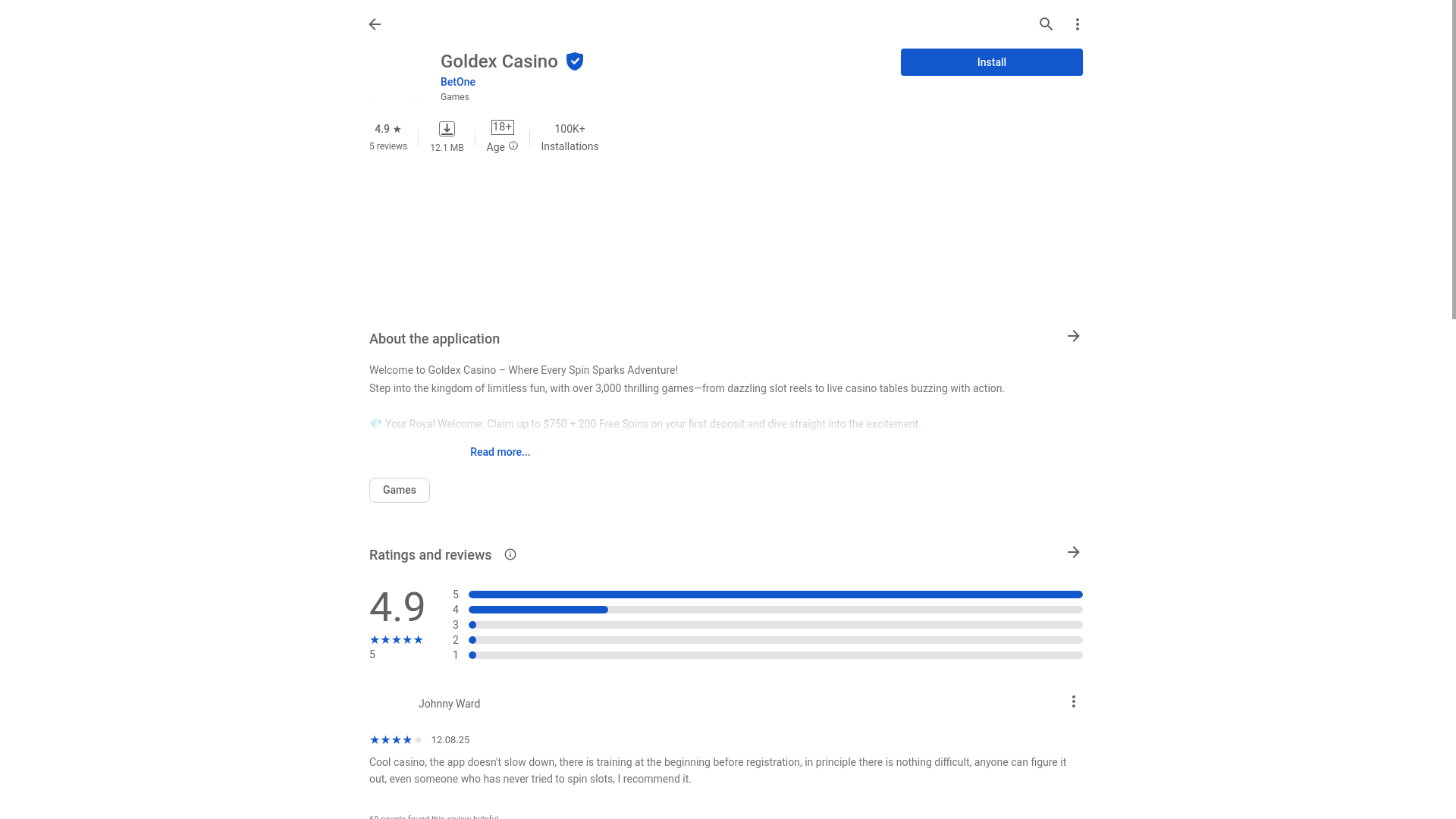Viewport: 1456px width, 819px height.
Task: Click the 'Step into the kingdom' description line
Action: [x=687, y=388]
